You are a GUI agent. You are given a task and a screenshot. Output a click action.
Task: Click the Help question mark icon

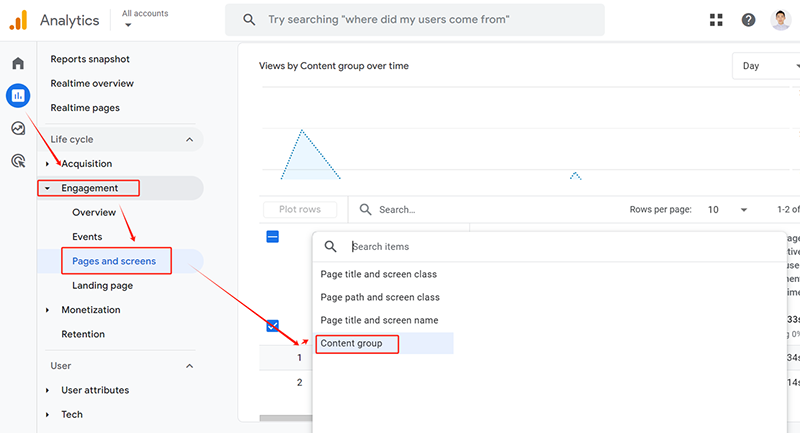[748, 20]
